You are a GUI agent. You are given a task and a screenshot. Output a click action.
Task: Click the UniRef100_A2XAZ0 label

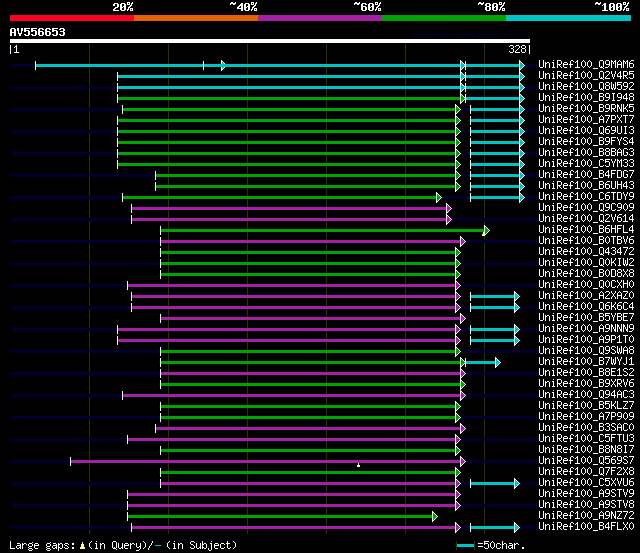coord(586,295)
